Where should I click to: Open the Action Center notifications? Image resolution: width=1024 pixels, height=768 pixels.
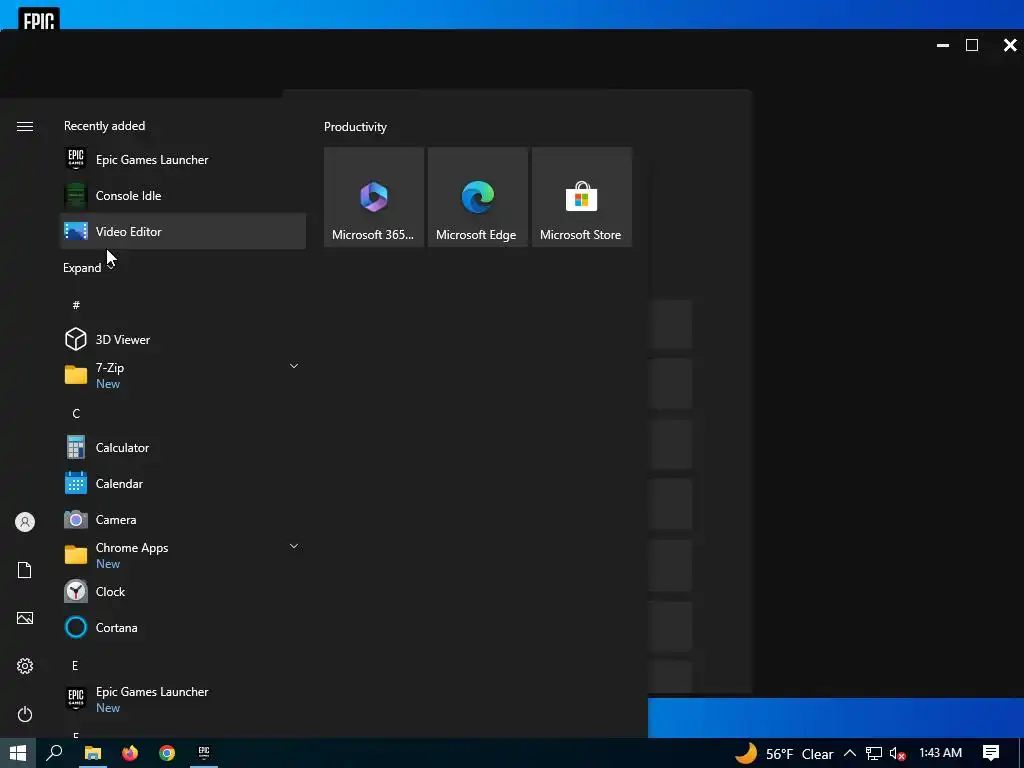pos(991,753)
